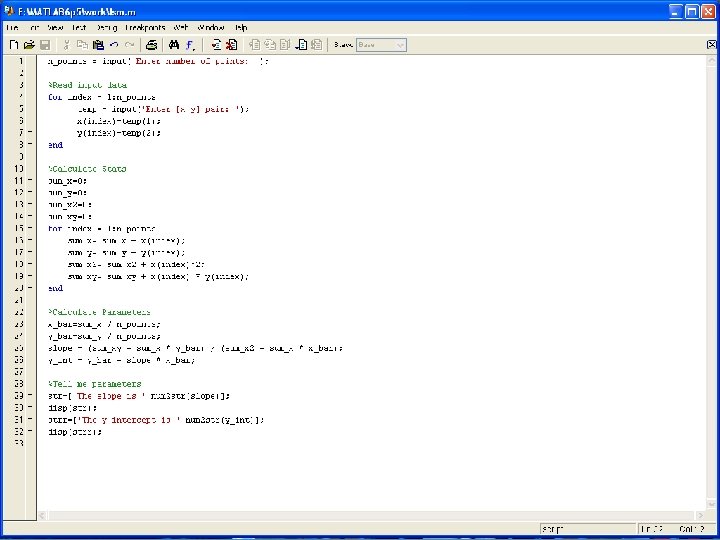The image size is (720, 540).
Task: Click the 'script' status bar field
Action: [587, 529]
